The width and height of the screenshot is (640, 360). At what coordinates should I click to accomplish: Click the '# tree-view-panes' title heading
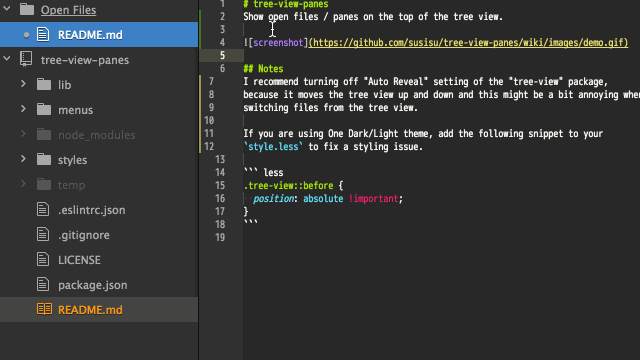pos(286,4)
